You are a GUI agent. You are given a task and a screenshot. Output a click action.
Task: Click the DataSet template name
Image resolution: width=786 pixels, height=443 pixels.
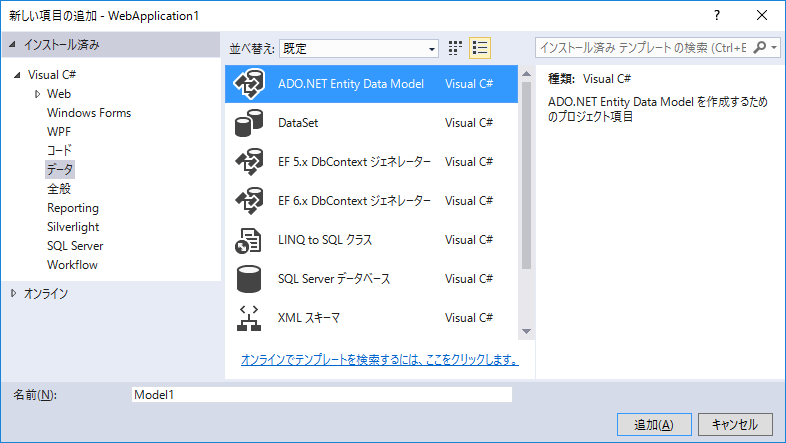tap(298, 123)
